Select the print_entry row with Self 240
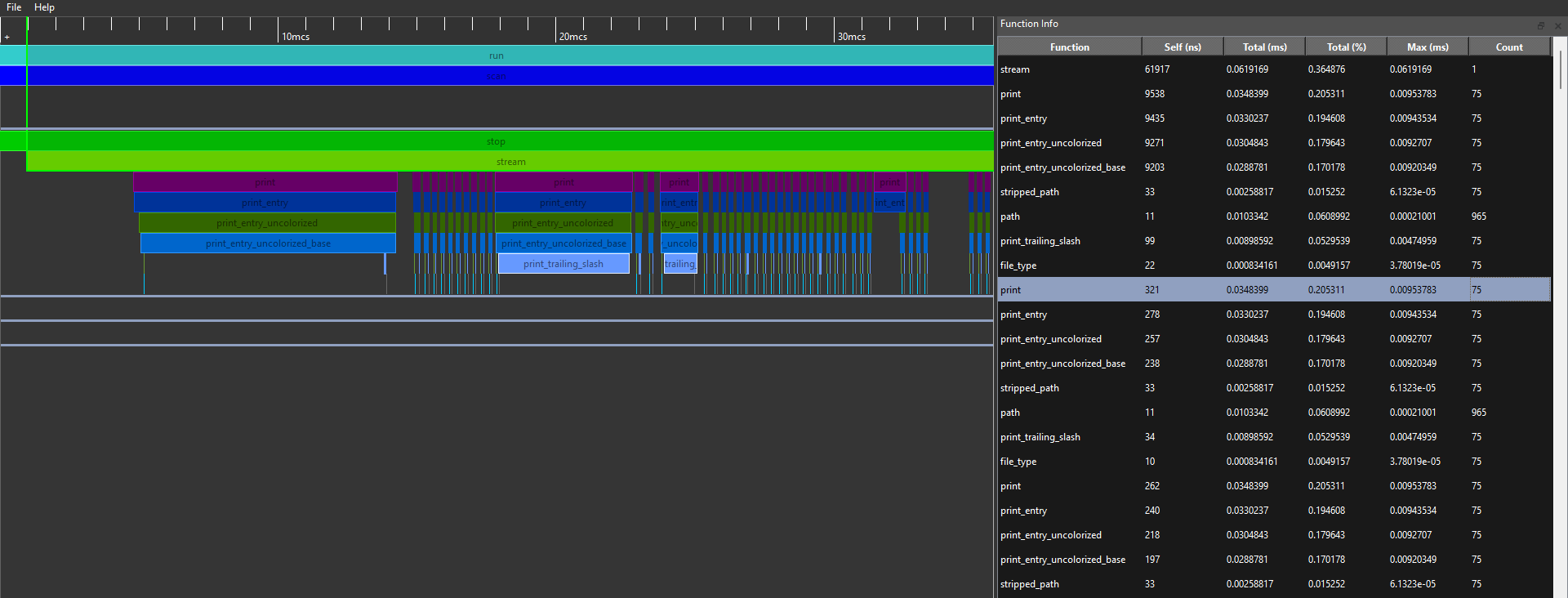Image resolution: width=1568 pixels, height=598 pixels. (1274, 511)
